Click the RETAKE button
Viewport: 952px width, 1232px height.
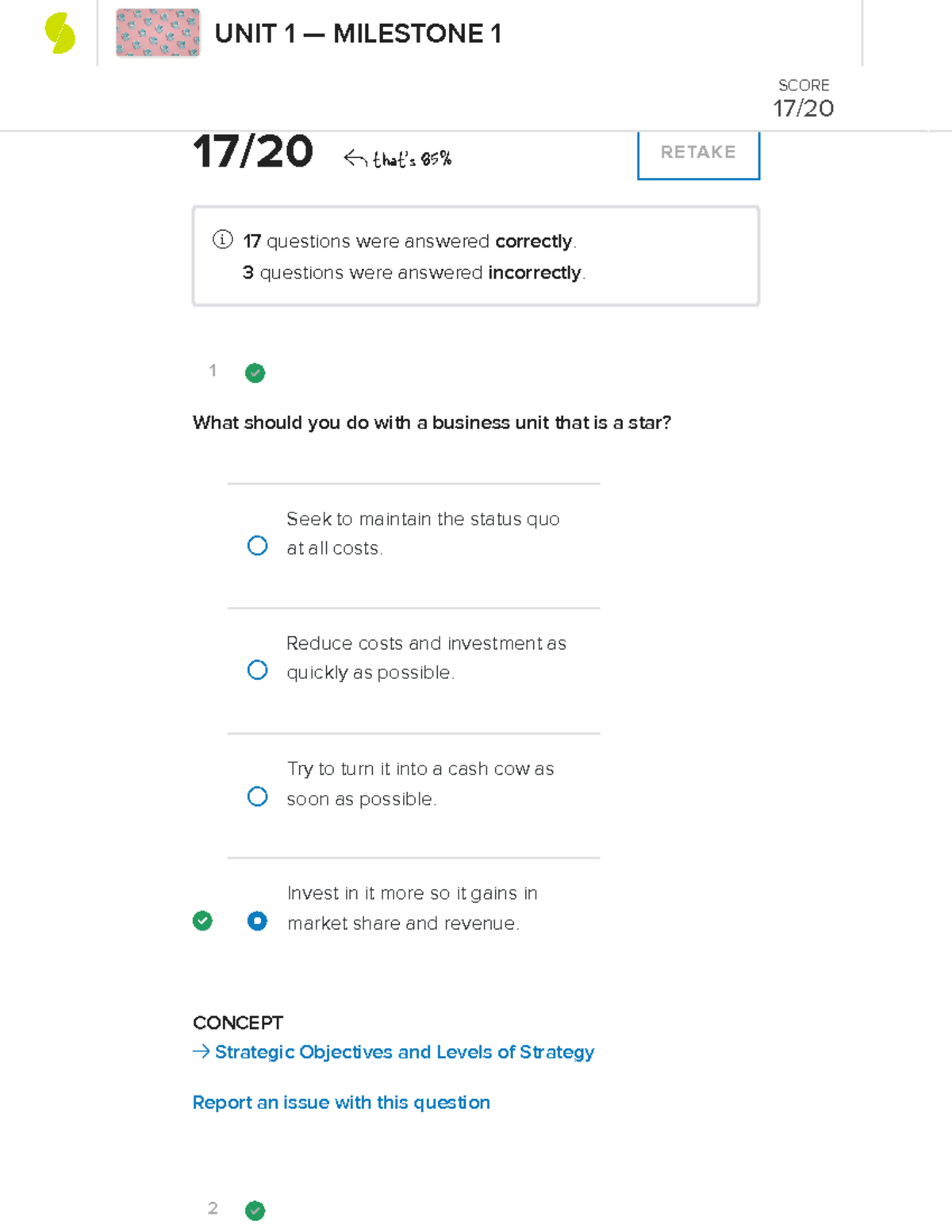[697, 152]
